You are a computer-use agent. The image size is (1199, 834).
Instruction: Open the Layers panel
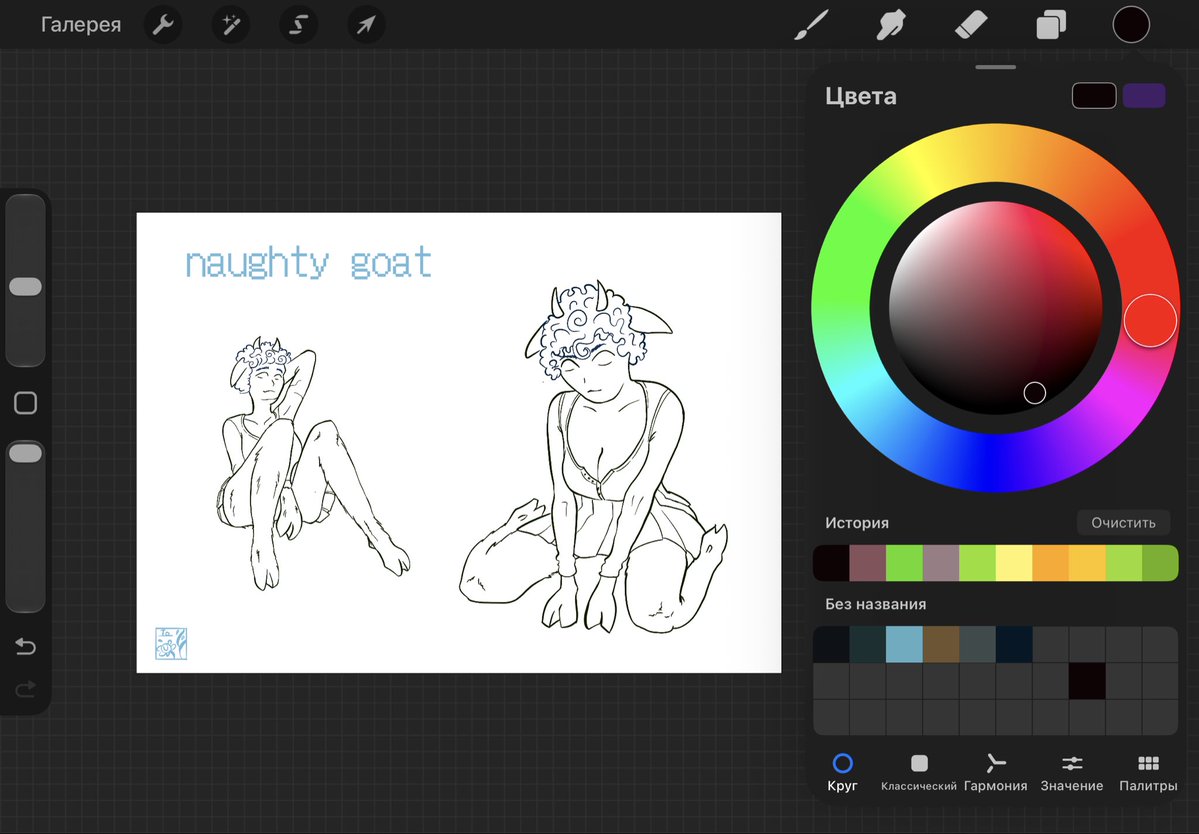(1051, 24)
